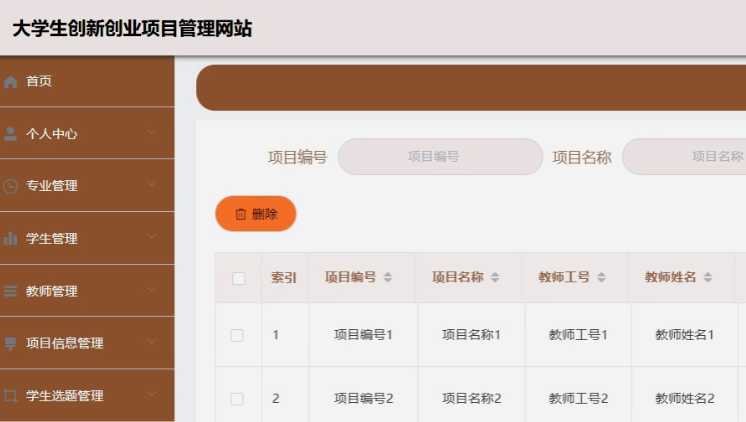Click the list icon beside 教师管理
The width and height of the screenshot is (746, 422).
click(x=11, y=292)
